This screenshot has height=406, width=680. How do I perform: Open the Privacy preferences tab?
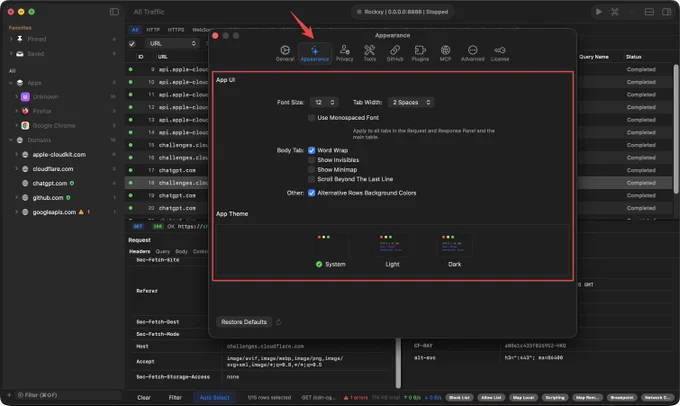(x=344, y=53)
